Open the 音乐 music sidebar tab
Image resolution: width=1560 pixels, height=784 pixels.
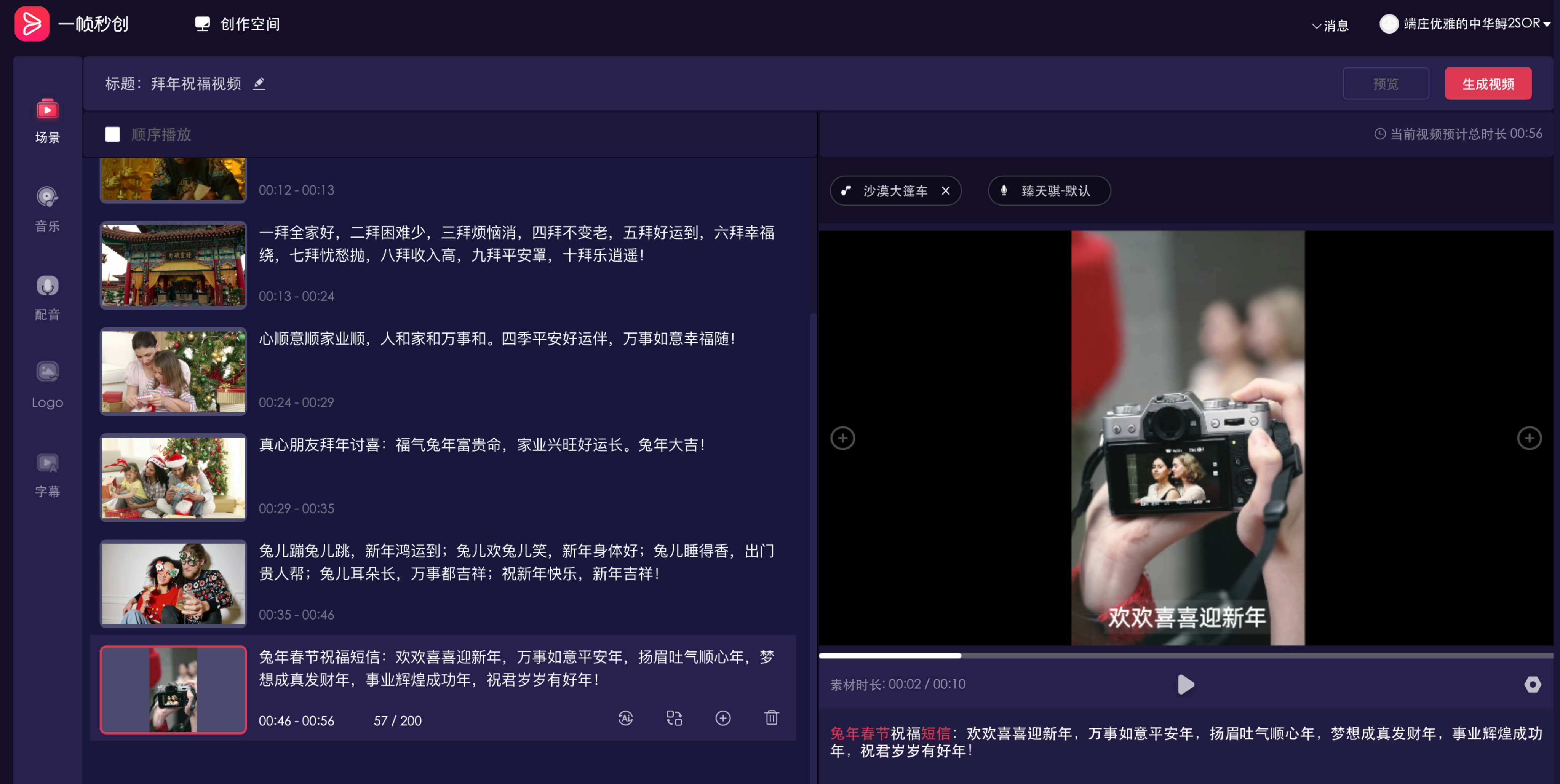(47, 209)
